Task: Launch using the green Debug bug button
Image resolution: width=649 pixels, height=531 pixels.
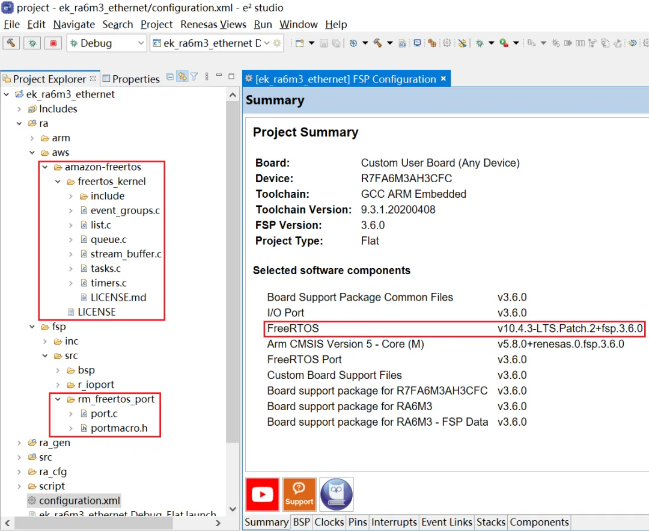Action: pyautogui.click(x=32, y=43)
